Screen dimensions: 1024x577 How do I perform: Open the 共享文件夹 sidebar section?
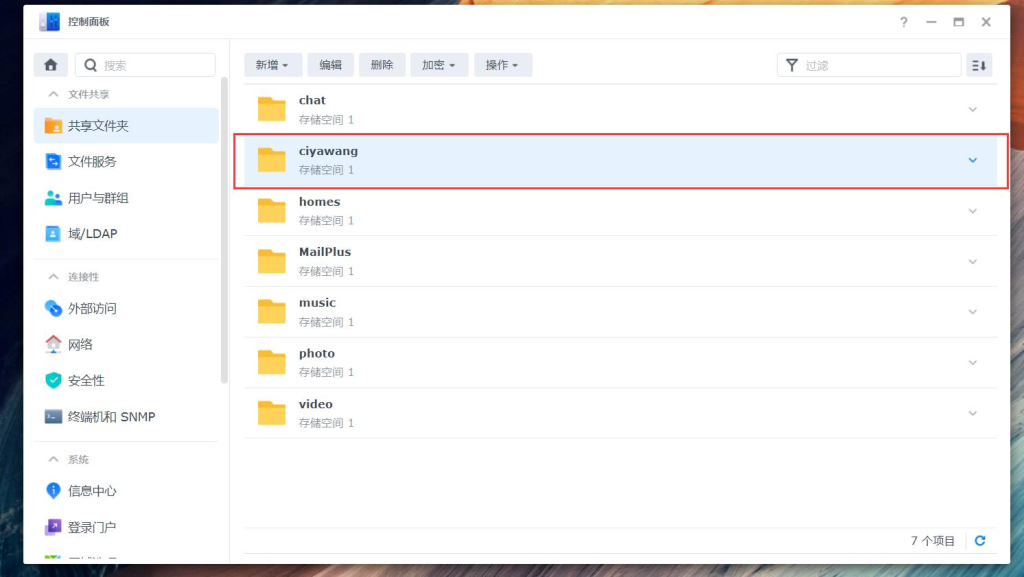pos(98,124)
